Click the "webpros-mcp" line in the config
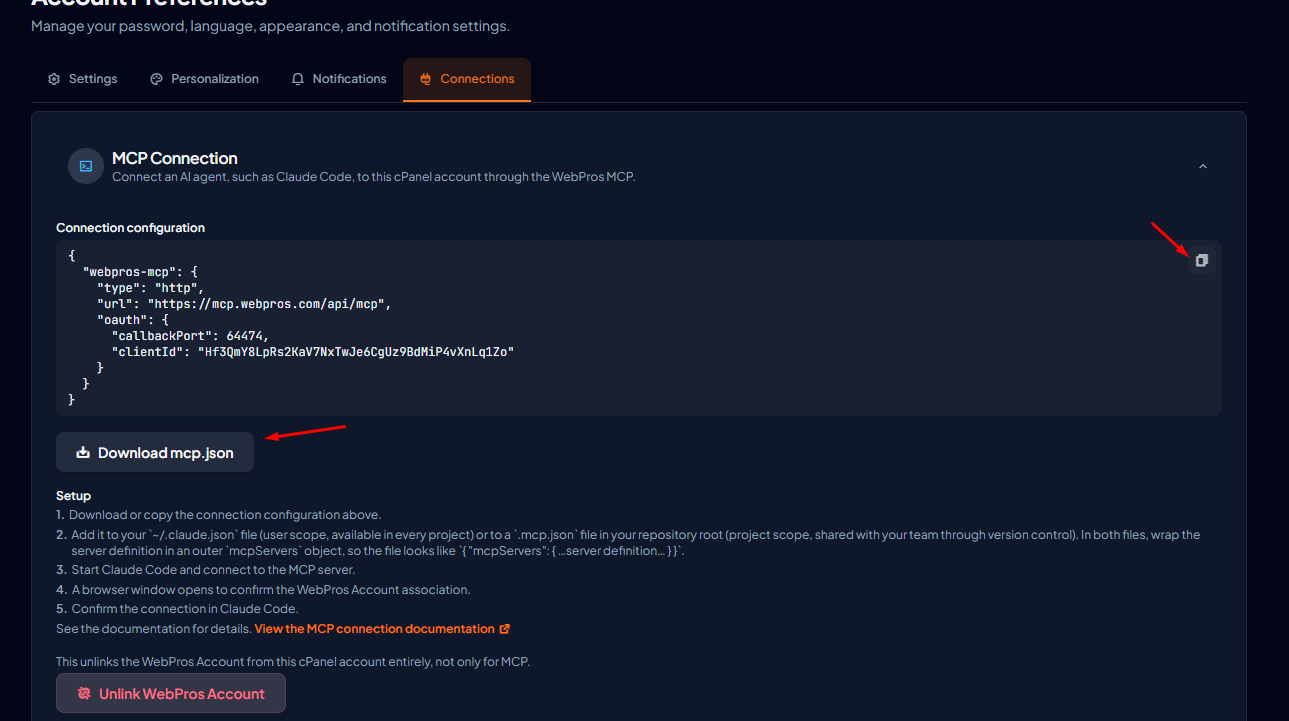The width and height of the screenshot is (1289, 721). click(x=141, y=271)
